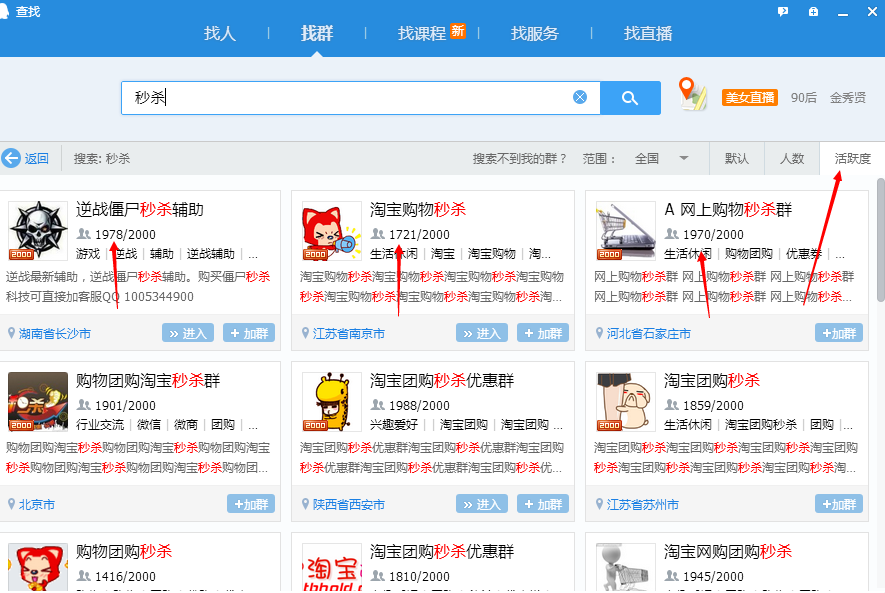885x593 pixels.
Task: Click the QQ penguin logo beside 查找
Action: pyautogui.click(x=3, y=11)
